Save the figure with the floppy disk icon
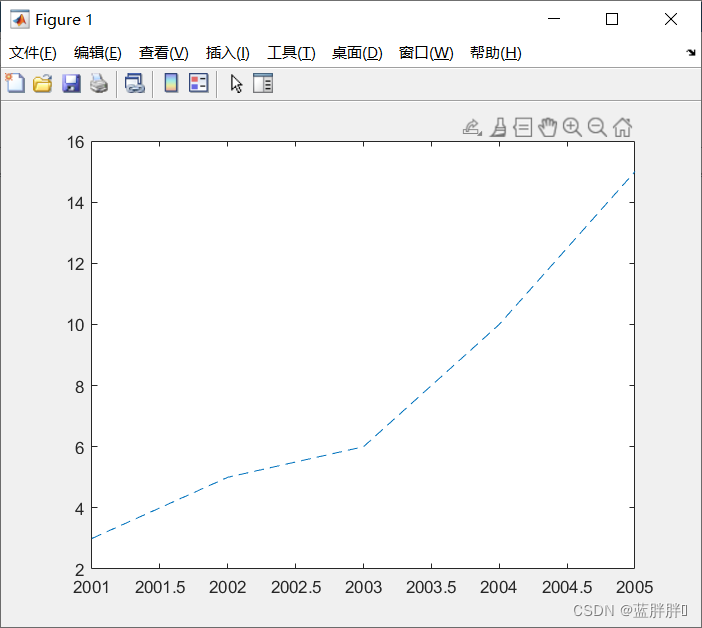 point(71,83)
